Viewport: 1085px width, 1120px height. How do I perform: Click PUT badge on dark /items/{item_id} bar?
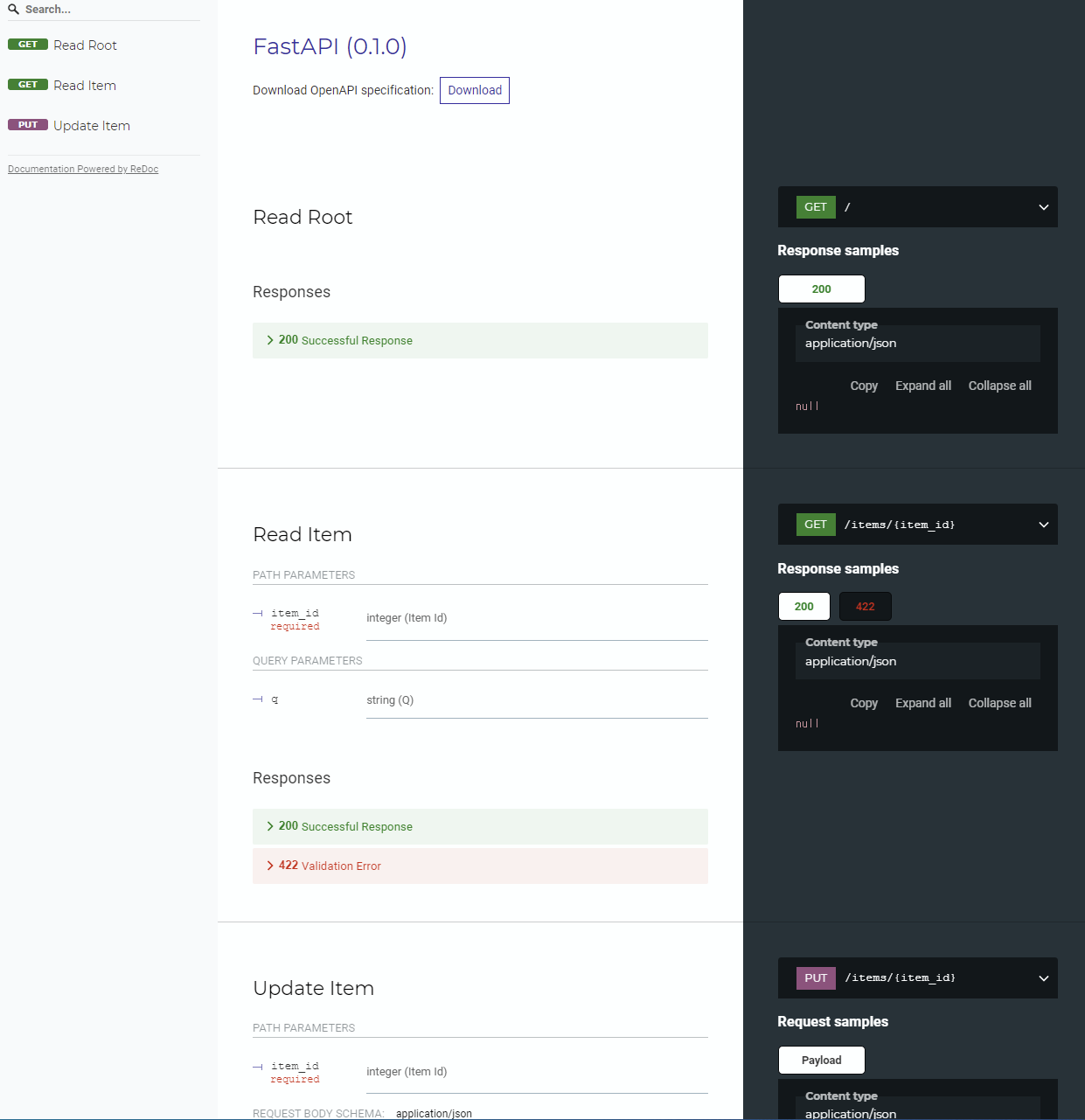(x=816, y=978)
